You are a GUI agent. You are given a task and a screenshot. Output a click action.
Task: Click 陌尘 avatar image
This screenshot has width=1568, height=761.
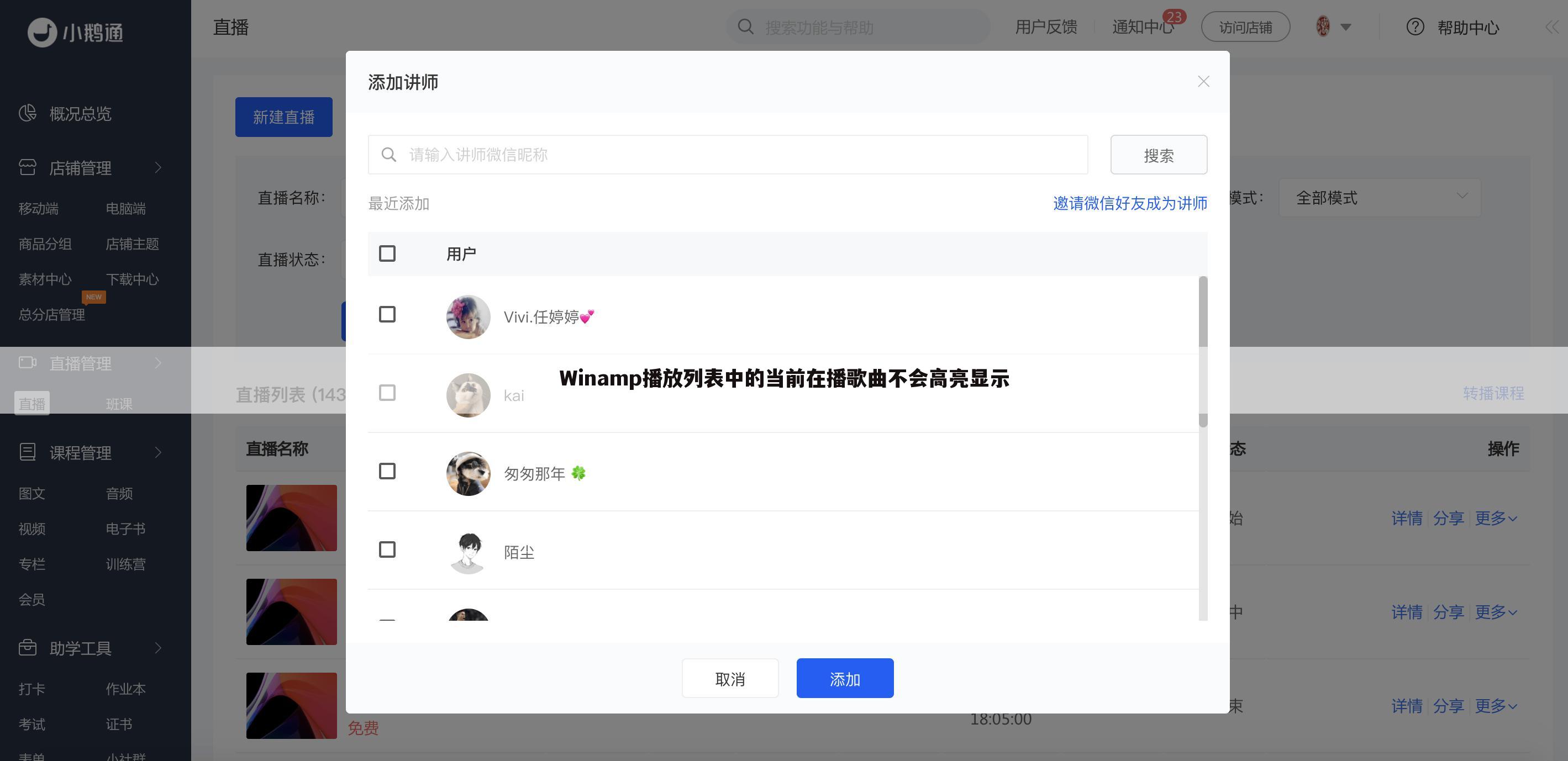pyautogui.click(x=468, y=552)
